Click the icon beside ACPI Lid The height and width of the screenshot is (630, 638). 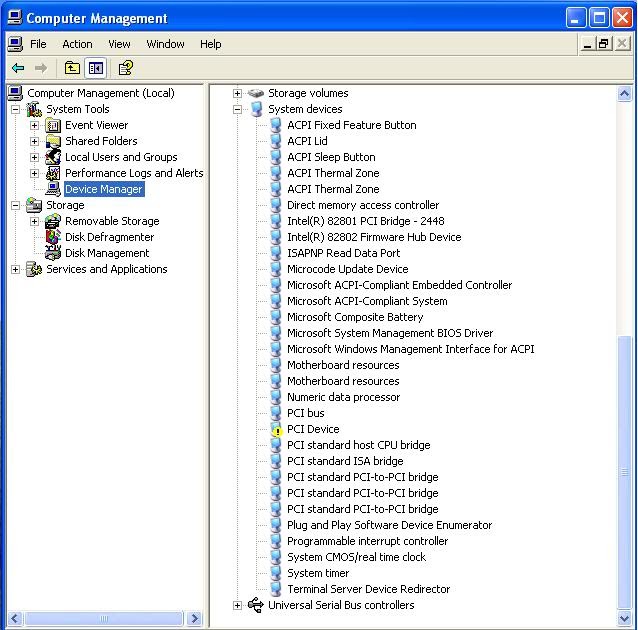tap(276, 141)
